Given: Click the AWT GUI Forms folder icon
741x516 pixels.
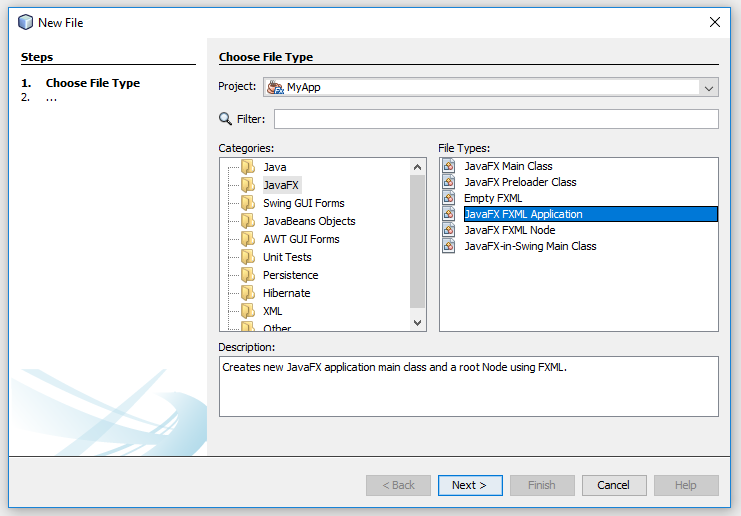Looking at the screenshot, I should 248,239.
